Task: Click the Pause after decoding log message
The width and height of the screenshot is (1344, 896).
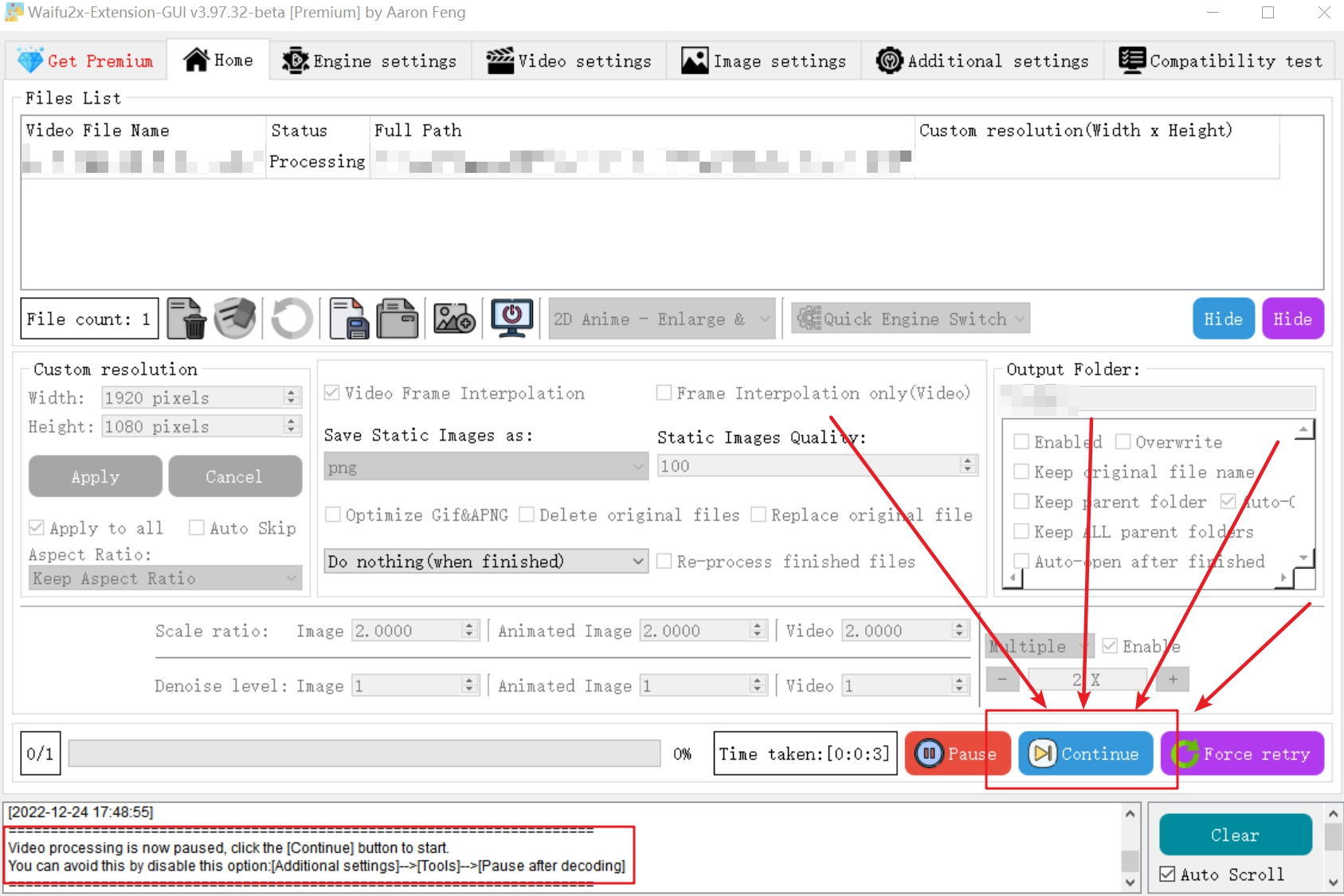Action: [x=316, y=866]
